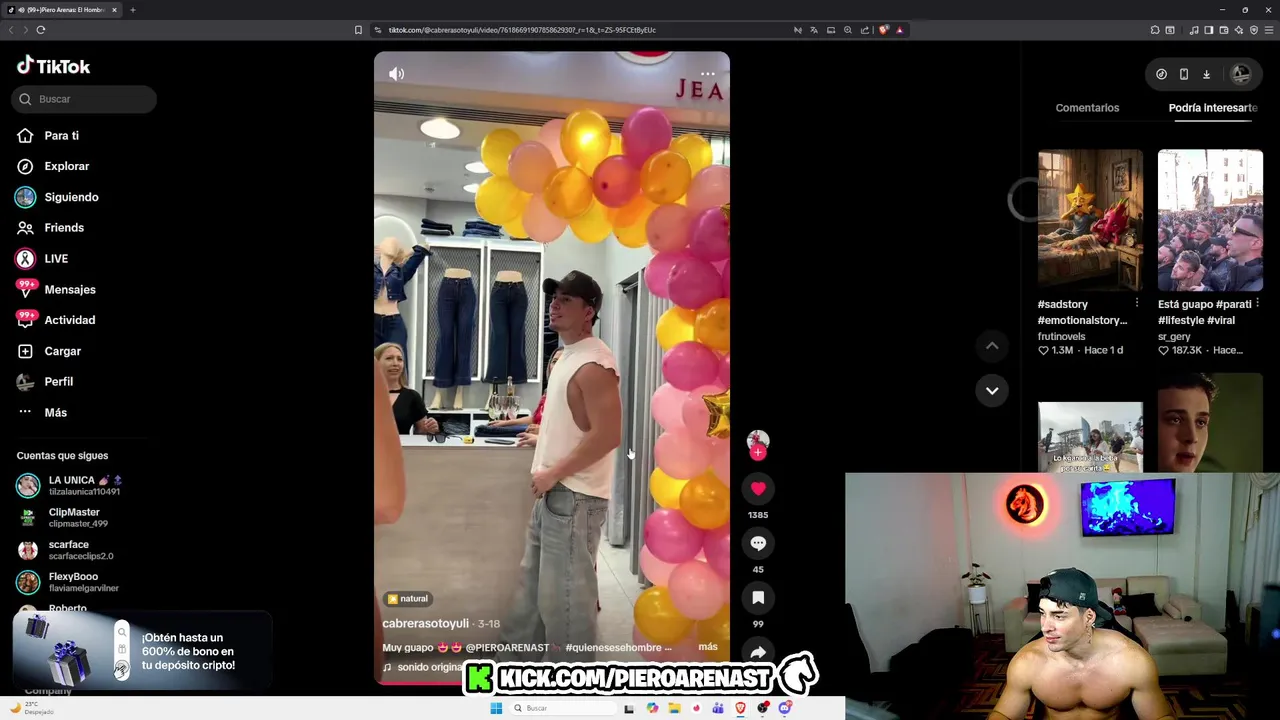Click the frutinovels author name
The image size is (1280, 720).
pyautogui.click(x=1061, y=337)
